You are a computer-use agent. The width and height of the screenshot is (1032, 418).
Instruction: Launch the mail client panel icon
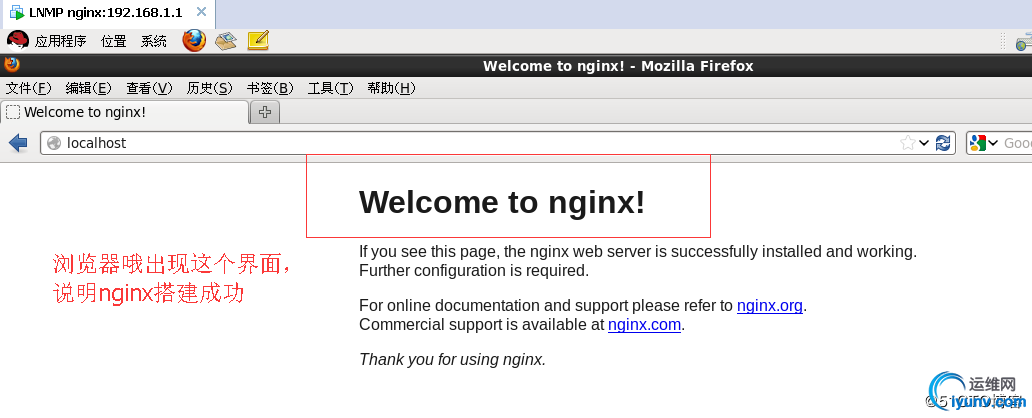pos(226,41)
